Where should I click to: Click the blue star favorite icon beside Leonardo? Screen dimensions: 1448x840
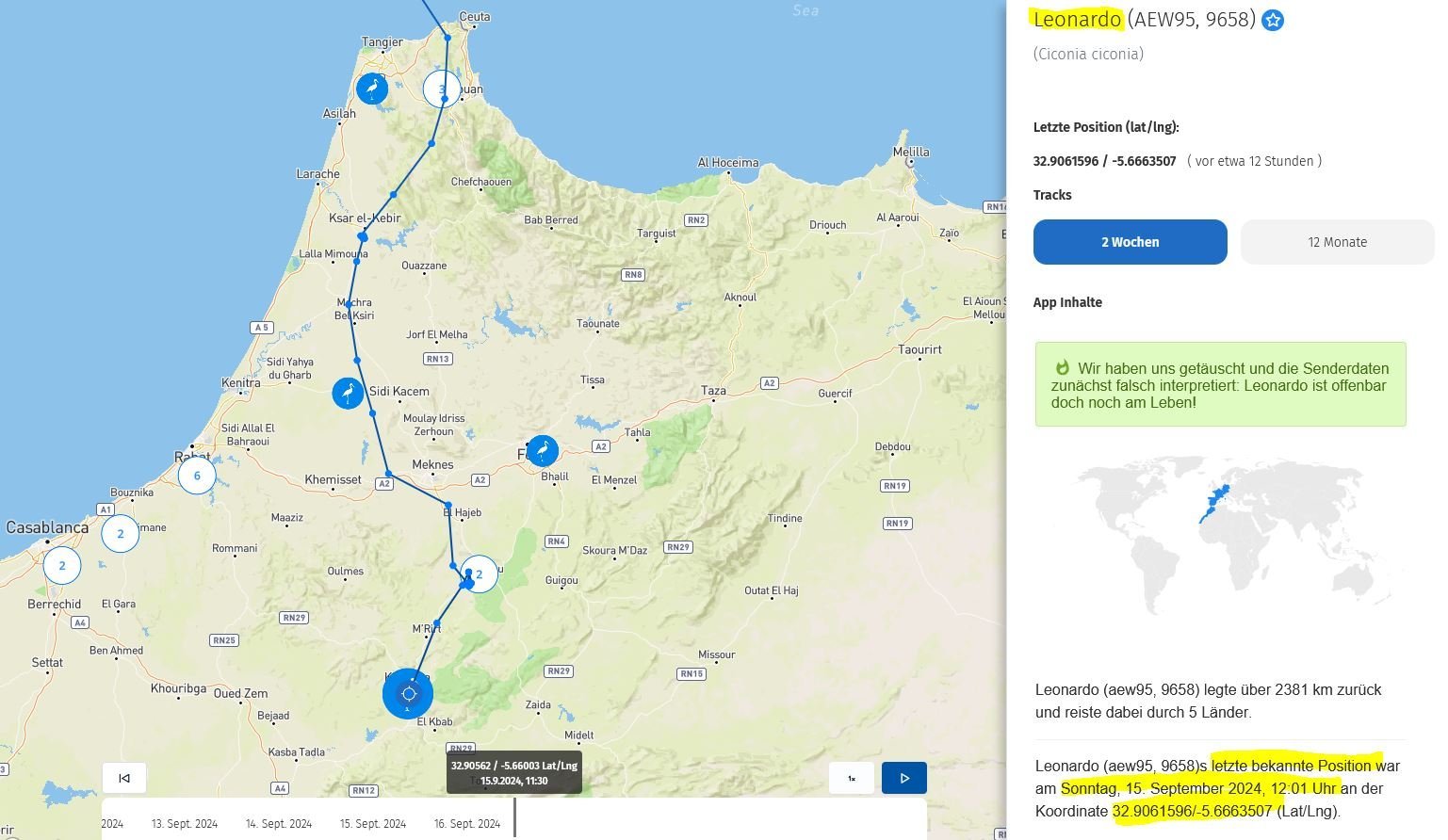coord(1273,20)
